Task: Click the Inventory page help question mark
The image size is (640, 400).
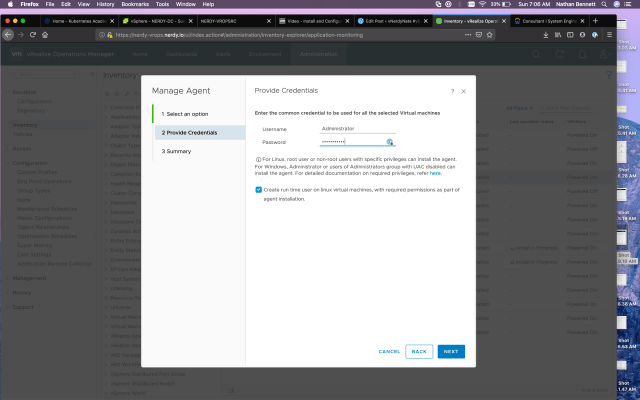Action: [x=609, y=75]
